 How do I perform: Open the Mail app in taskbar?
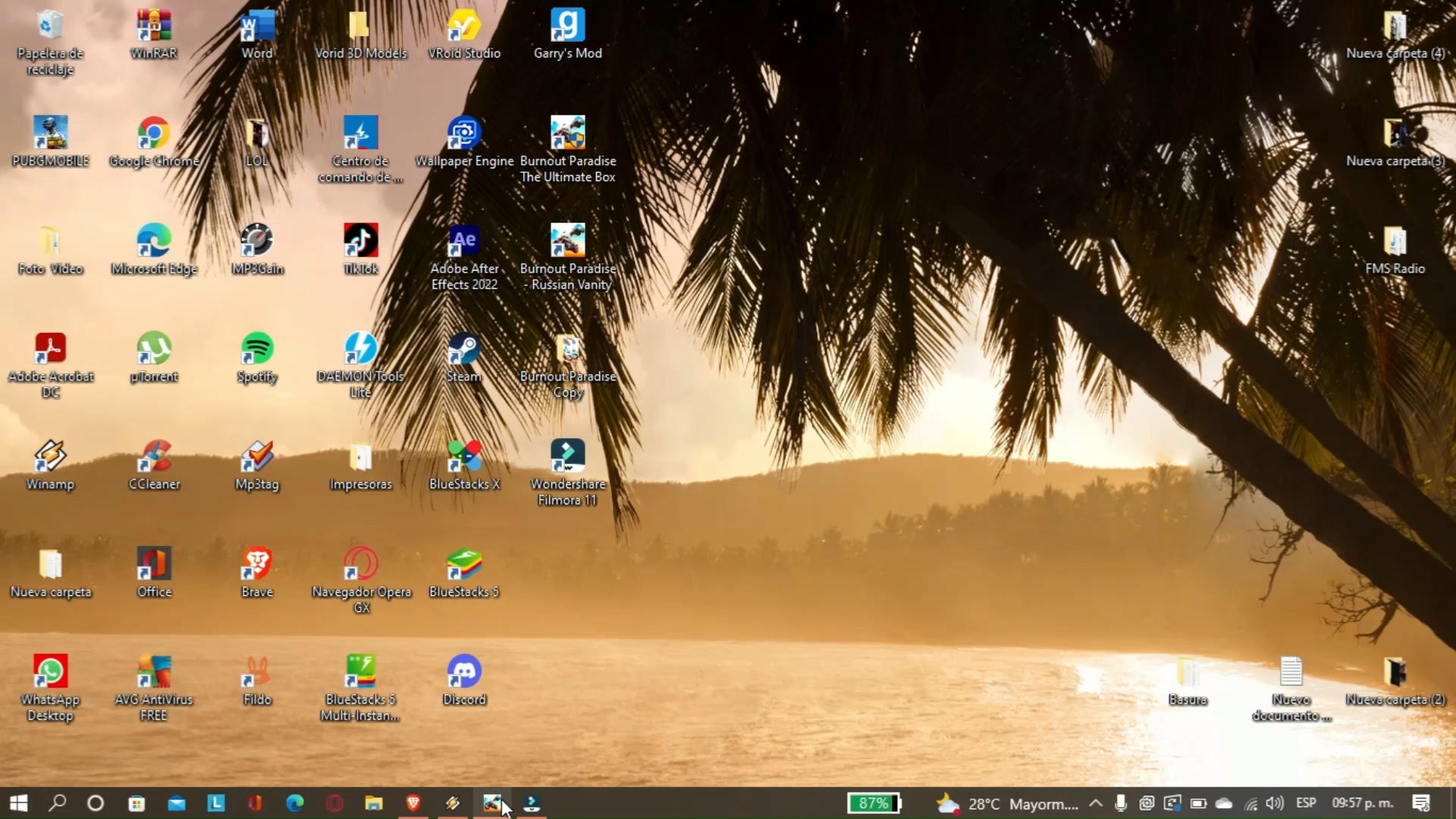(176, 803)
